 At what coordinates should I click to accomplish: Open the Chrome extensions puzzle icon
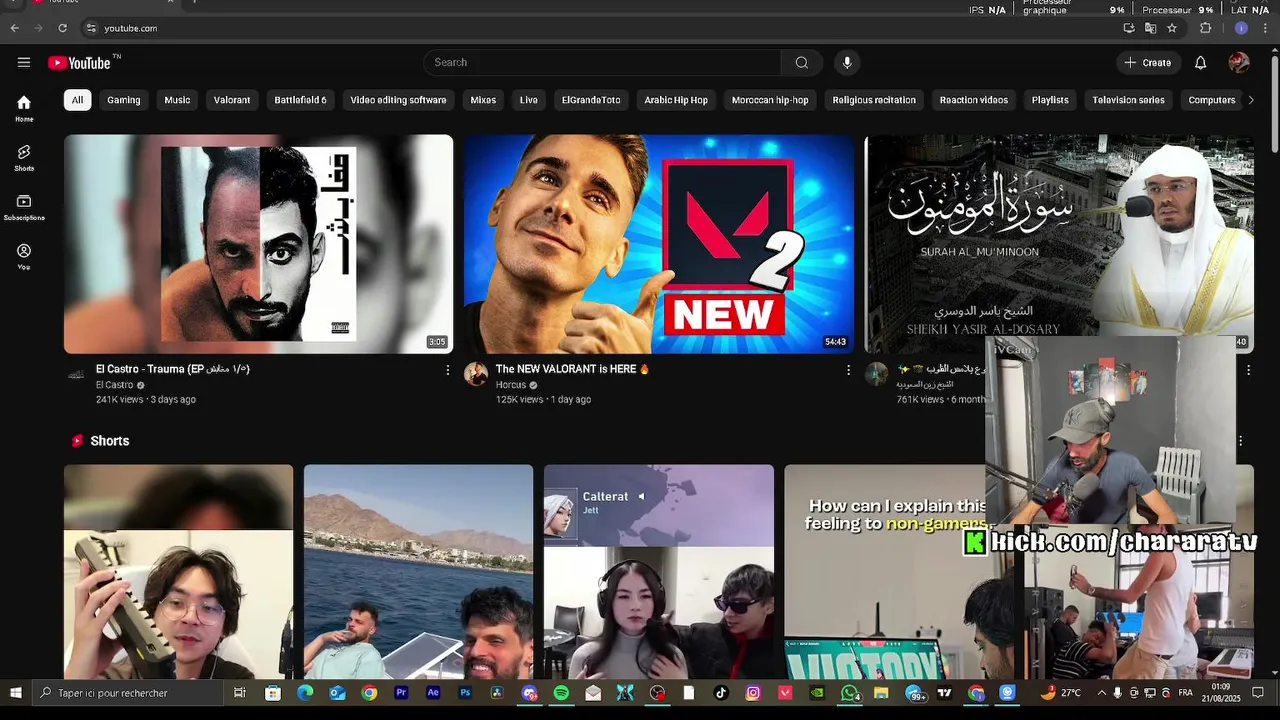pyautogui.click(x=1206, y=28)
